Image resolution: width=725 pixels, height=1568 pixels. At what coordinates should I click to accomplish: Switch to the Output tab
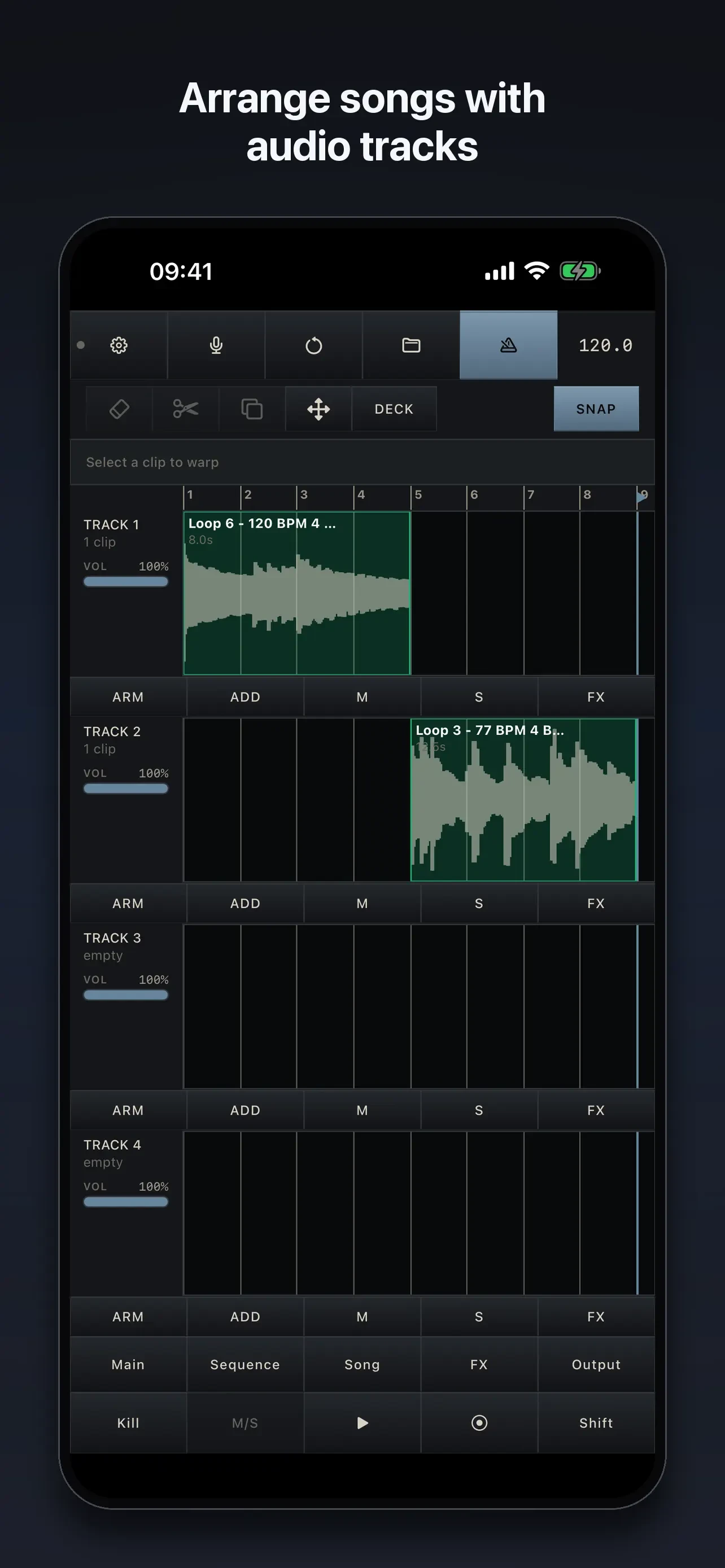[x=596, y=1365]
